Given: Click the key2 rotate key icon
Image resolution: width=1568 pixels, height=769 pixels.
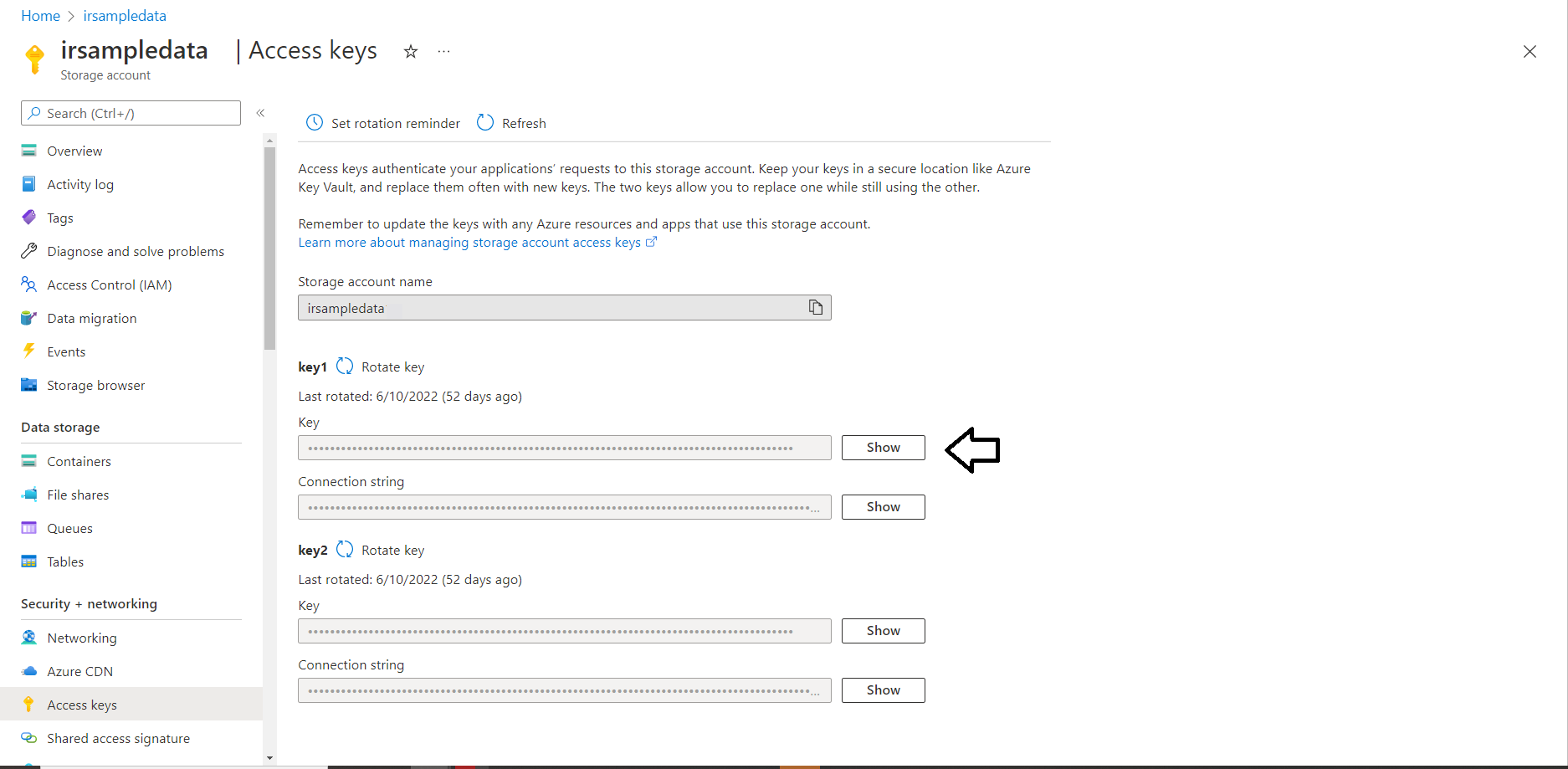Looking at the screenshot, I should [x=345, y=549].
